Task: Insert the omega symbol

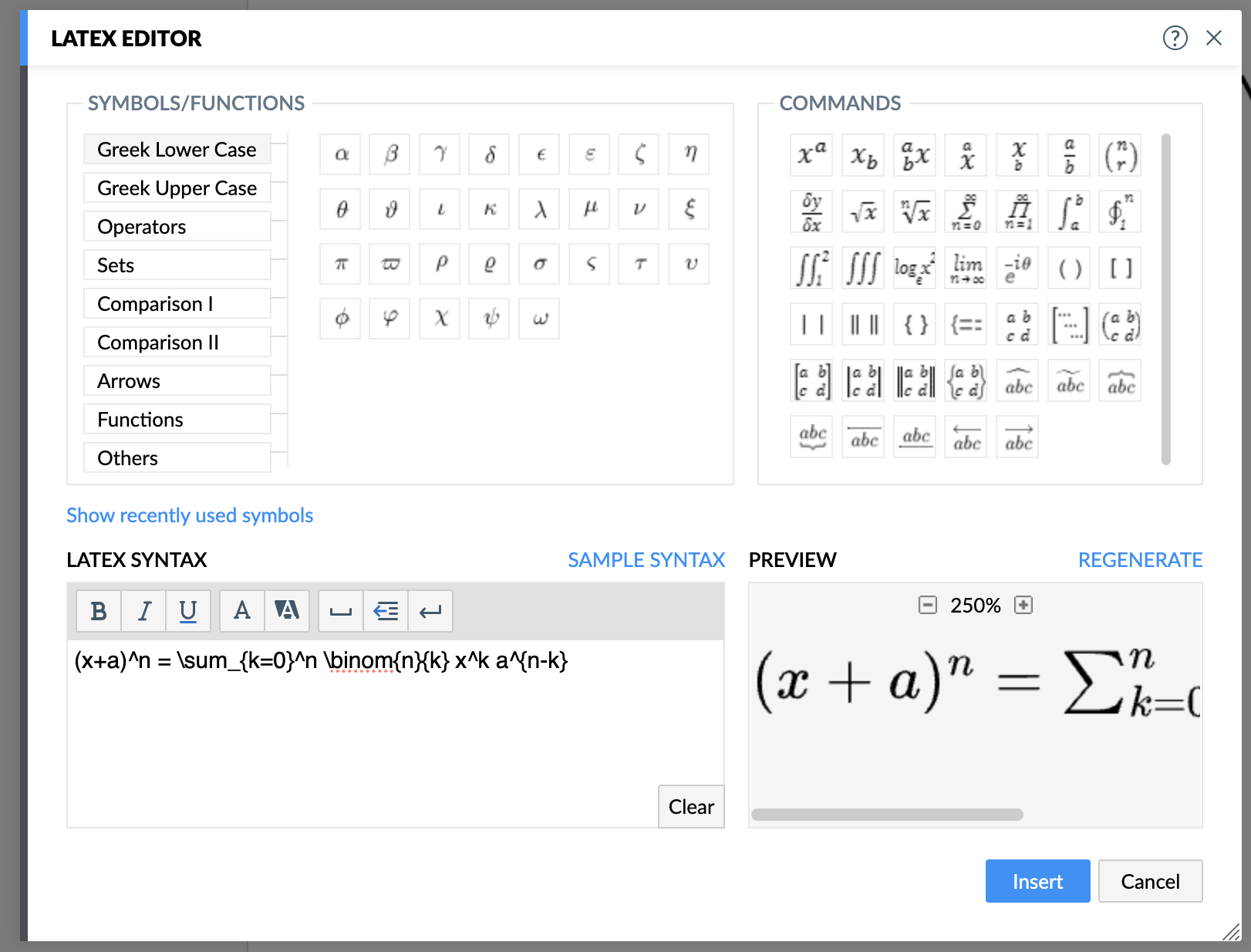Action: tap(540, 319)
